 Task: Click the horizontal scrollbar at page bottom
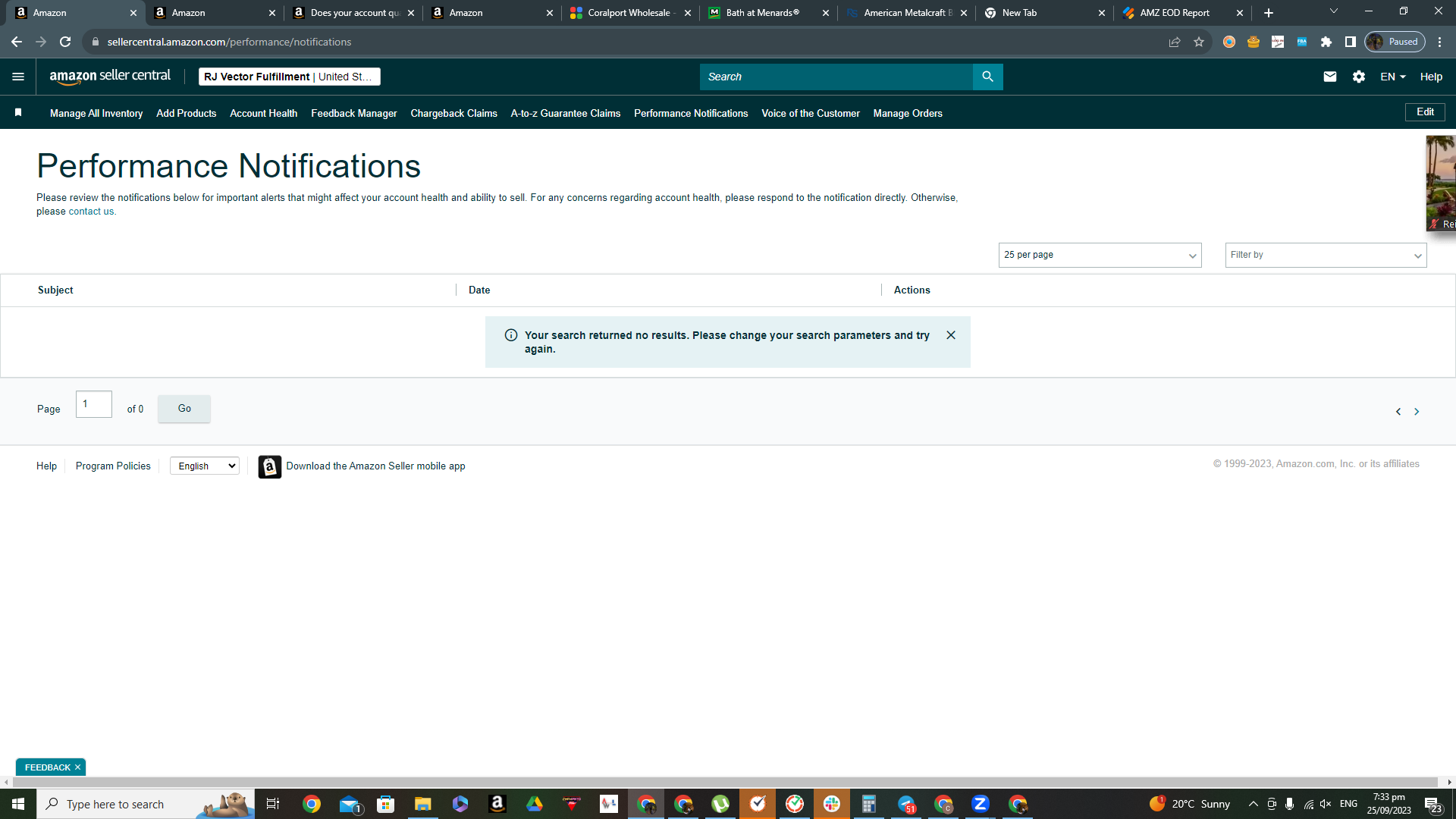tap(723, 782)
